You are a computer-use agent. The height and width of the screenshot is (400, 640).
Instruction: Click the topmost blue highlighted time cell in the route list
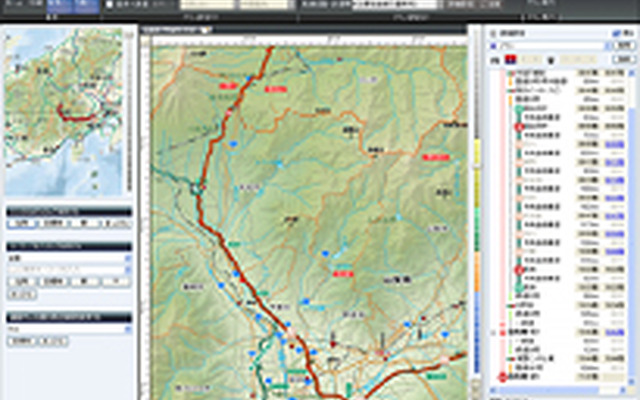[x=614, y=144]
